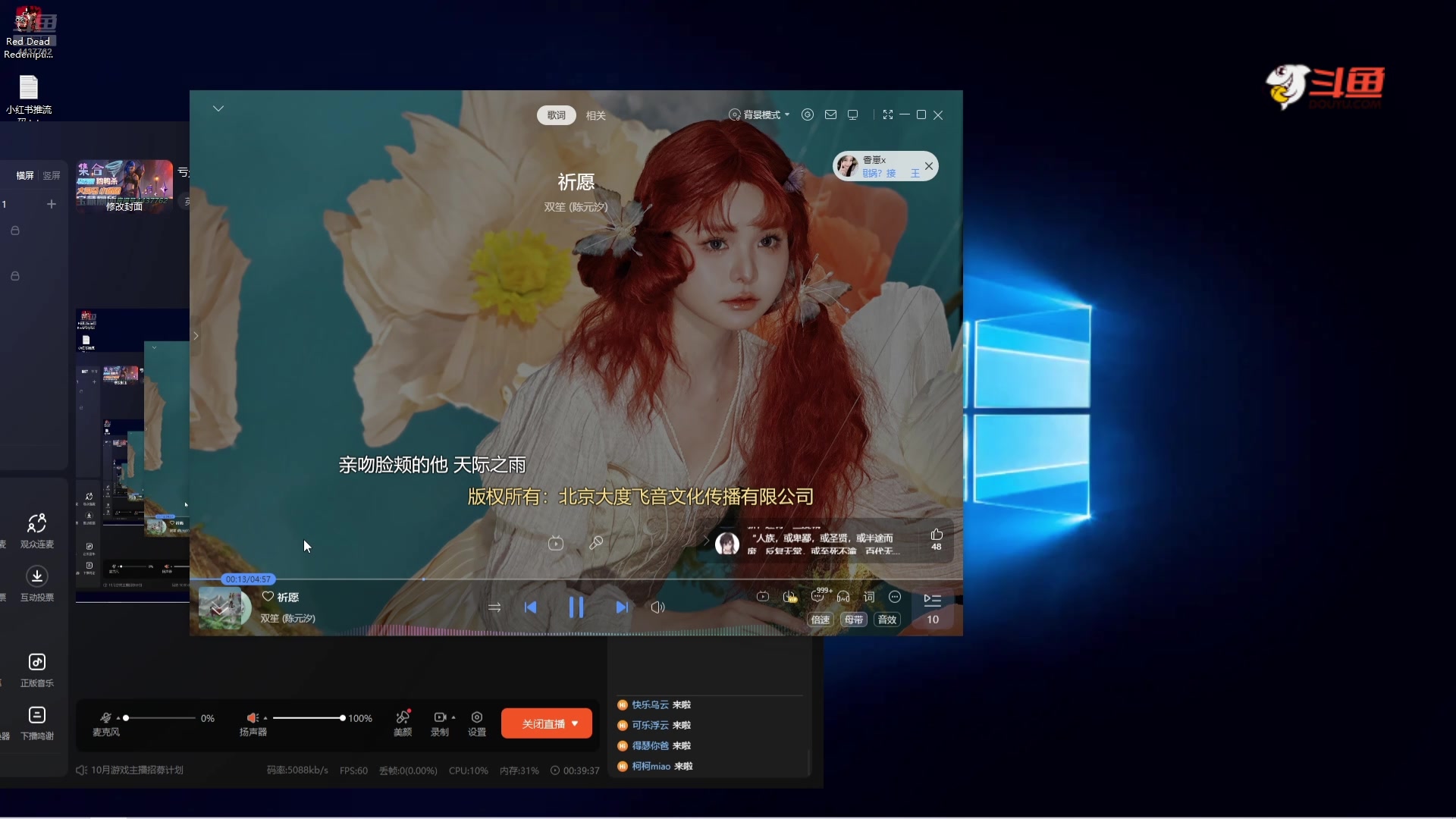The width and height of the screenshot is (1456, 819).
Task: Open streaming 设置 settings
Action: (x=477, y=723)
